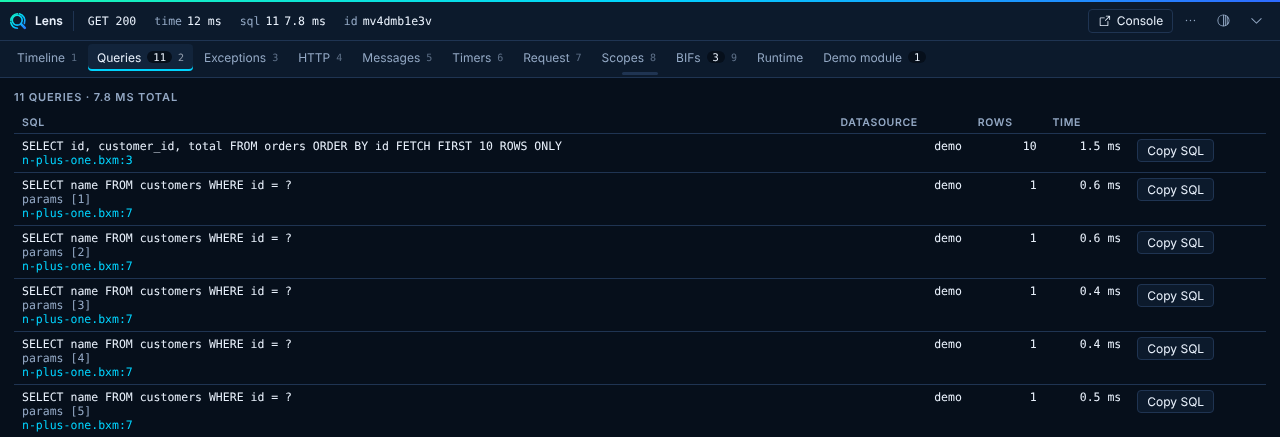Open n-plus-one.bxm:7 link under params [2]

click(x=77, y=266)
